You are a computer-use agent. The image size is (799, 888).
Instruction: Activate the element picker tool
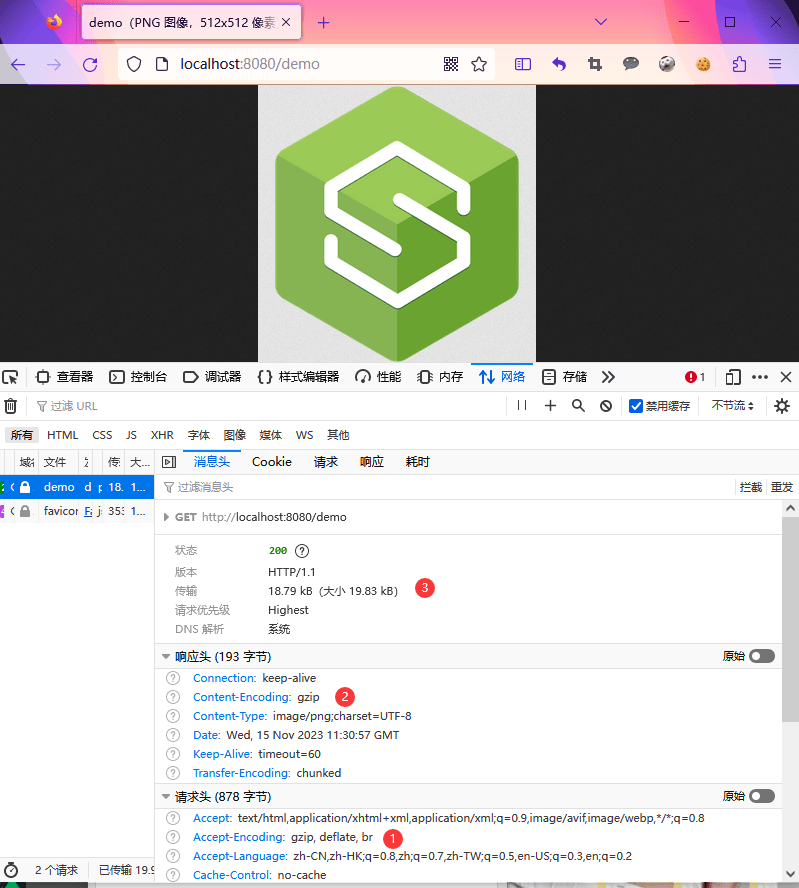(10, 377)
